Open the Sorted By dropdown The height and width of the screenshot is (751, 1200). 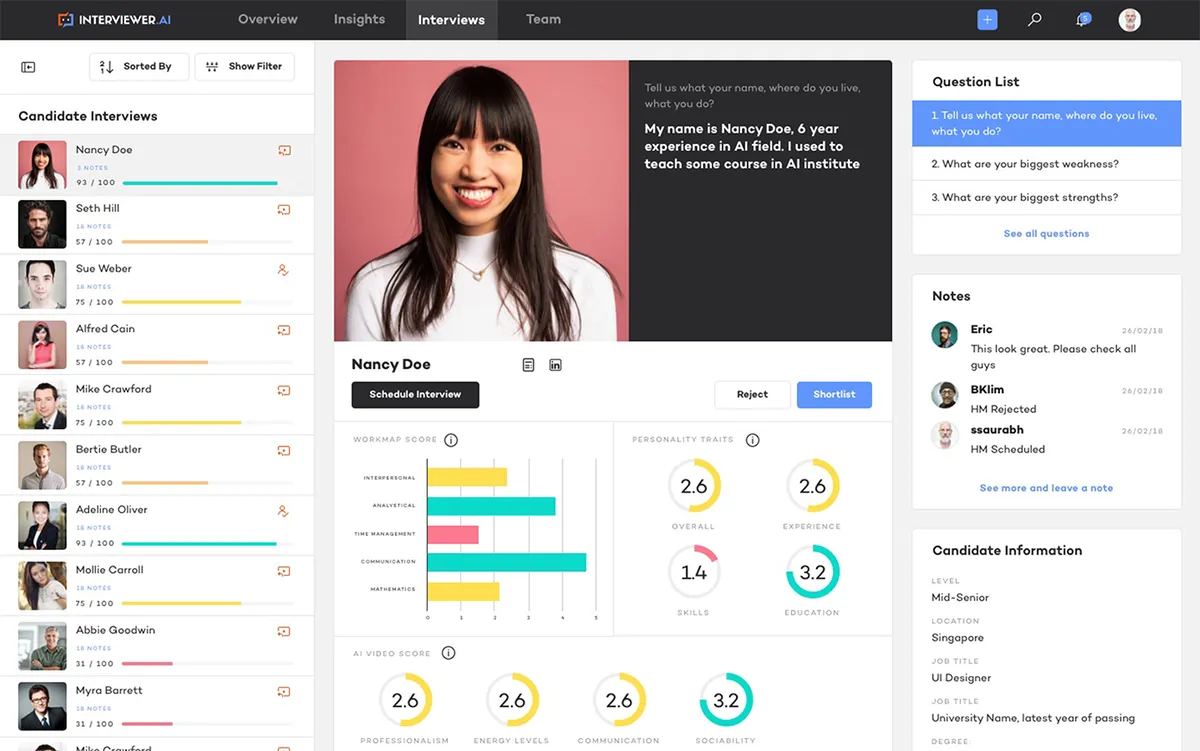[x=138, y=67]
